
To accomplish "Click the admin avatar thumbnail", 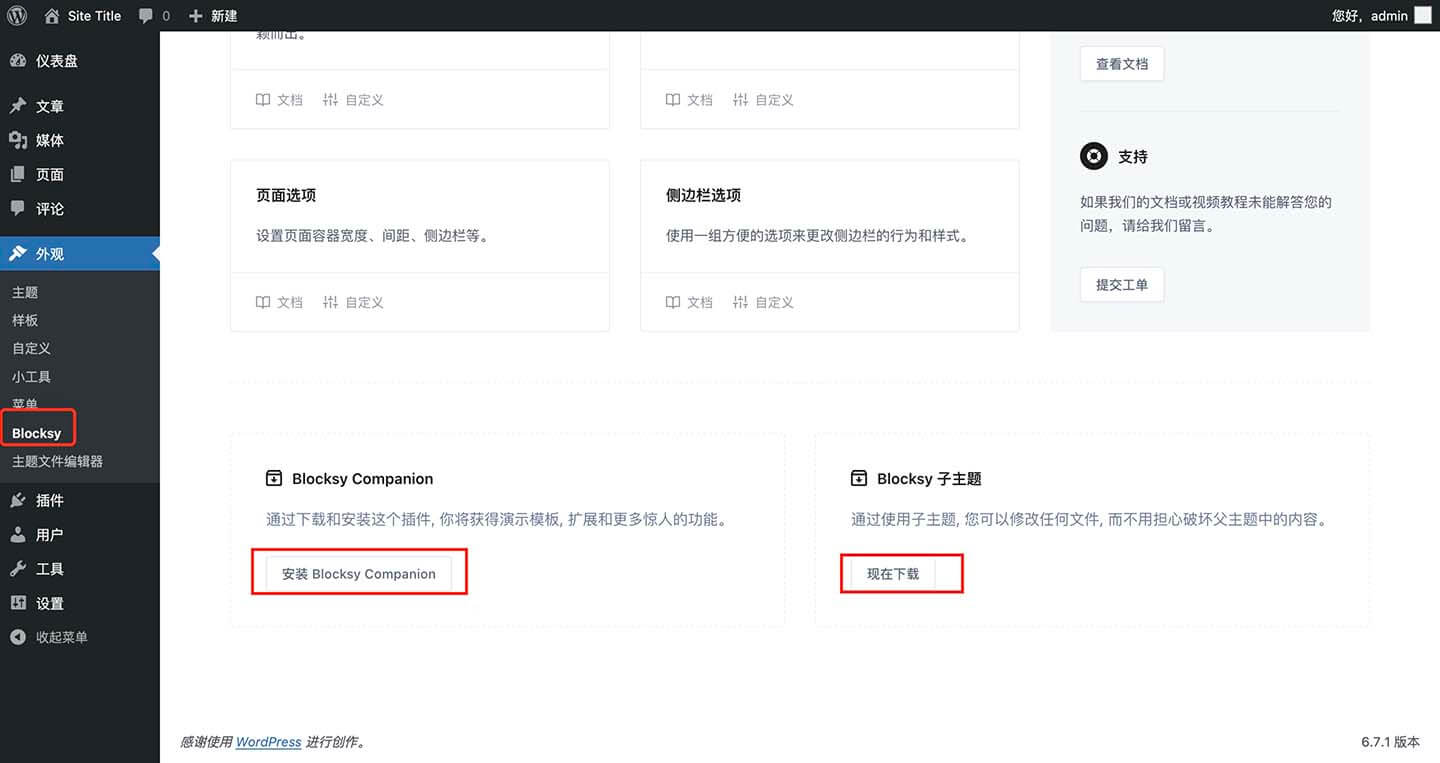I will click(x=1422, y=15).
